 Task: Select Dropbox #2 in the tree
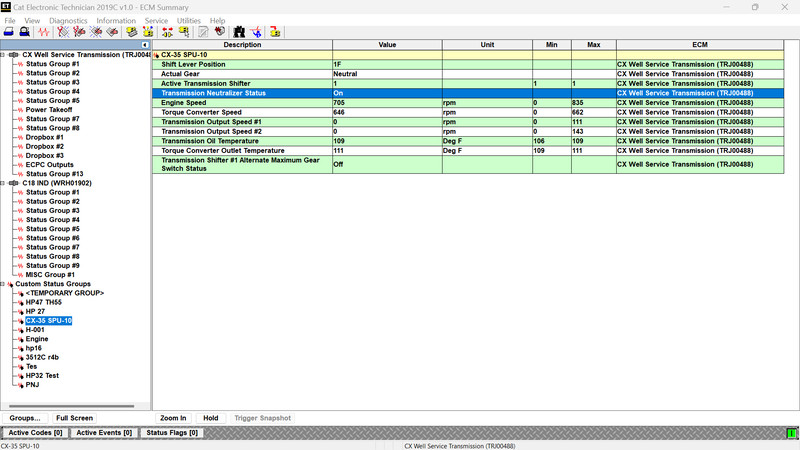45,146
